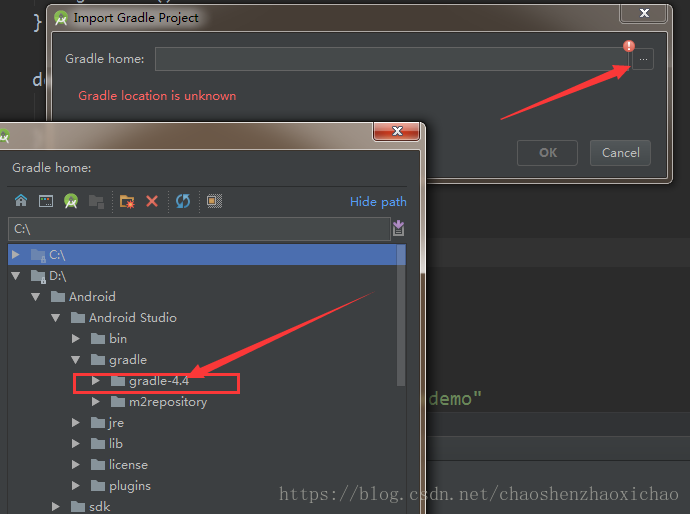Screen dimensions: 690x514
Task: Click the red Delete toolbar icon
Action: click(x=152, y=202)
